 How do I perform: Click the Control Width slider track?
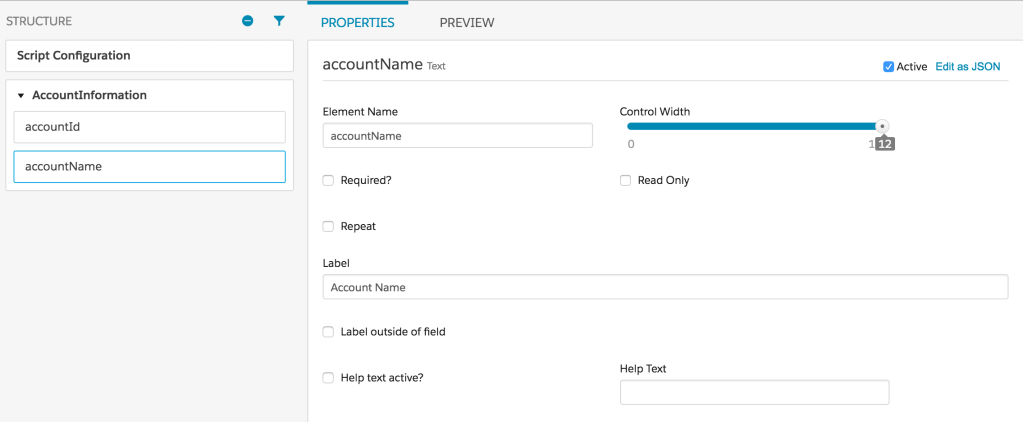(x=750, y=126)
